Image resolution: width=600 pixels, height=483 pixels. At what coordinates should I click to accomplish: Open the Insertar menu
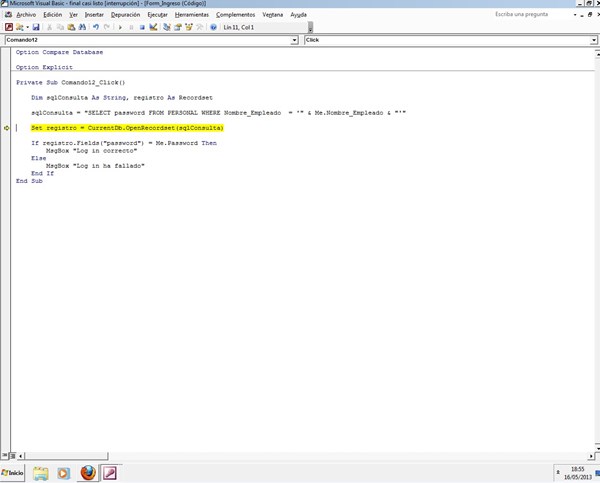tap(94, 15)
